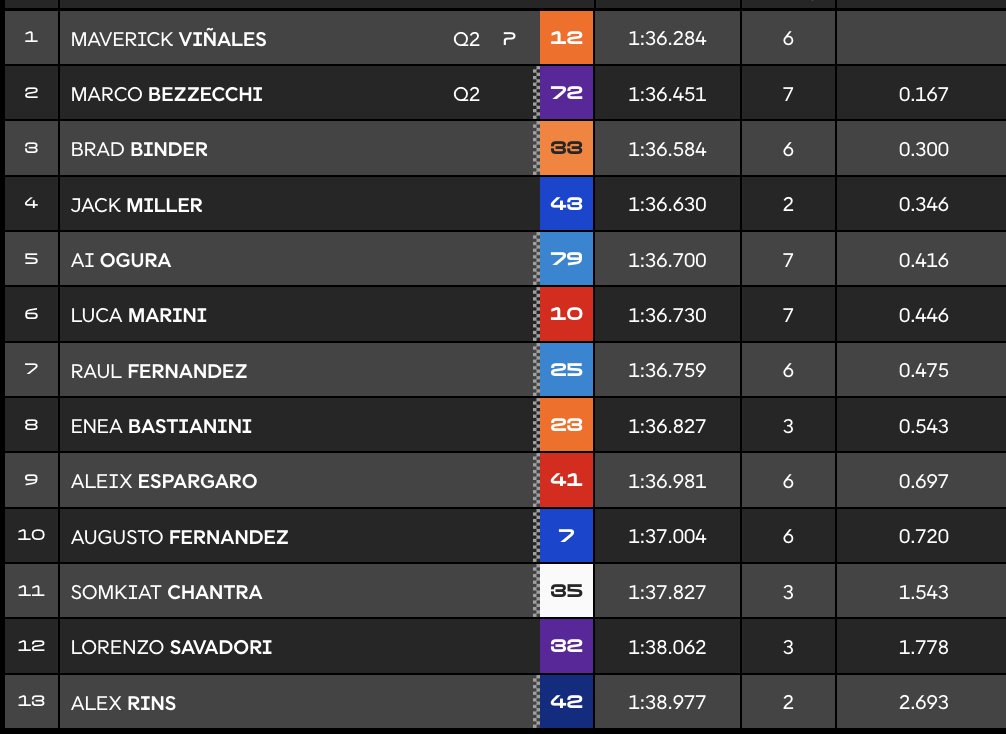The image size is (1006, 734).
Task: Click Aleix Espargaro's red 41 badge
Action: [x=566, y=481]
